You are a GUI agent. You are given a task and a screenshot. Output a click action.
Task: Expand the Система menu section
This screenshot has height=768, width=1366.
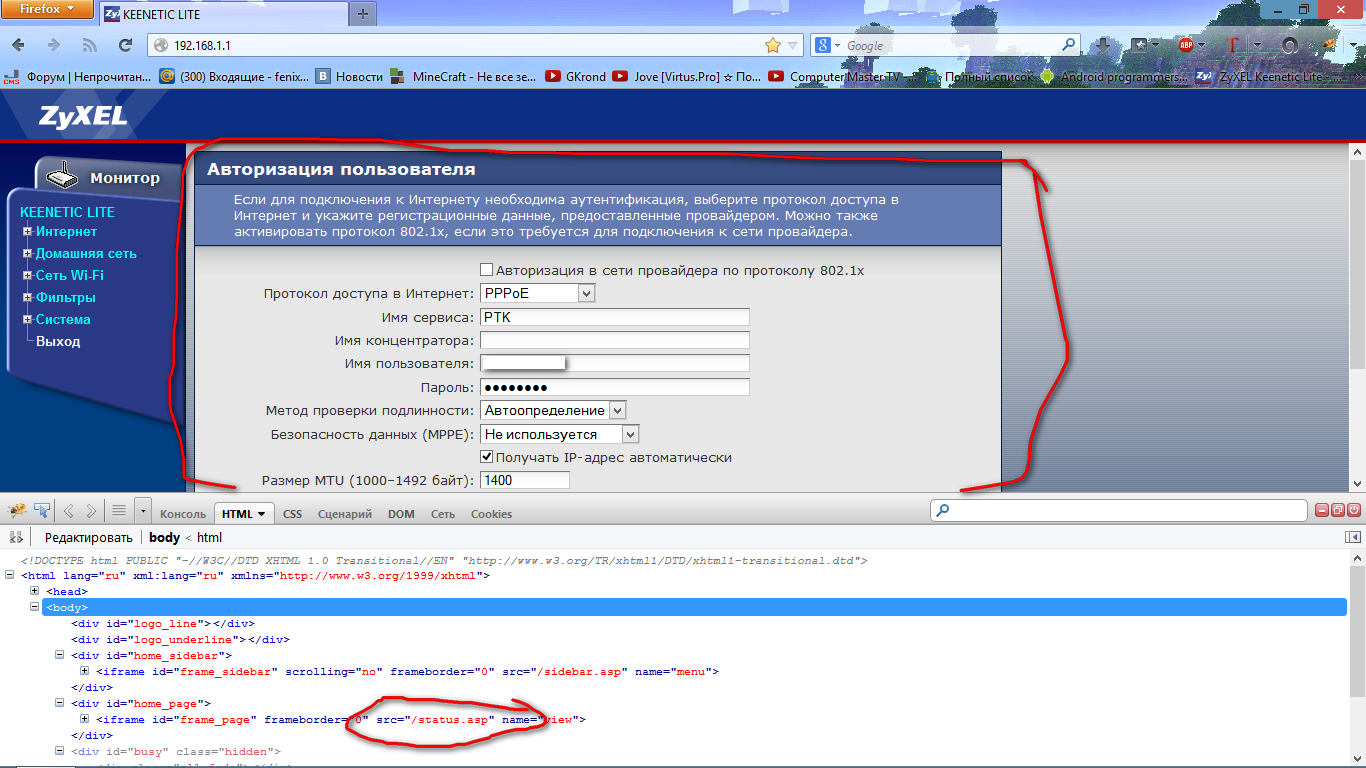tap(28, 320)
